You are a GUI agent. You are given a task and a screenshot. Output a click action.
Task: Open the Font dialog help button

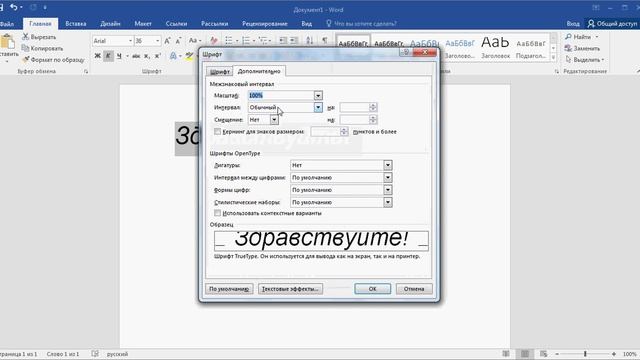click(x=406, y=52)
